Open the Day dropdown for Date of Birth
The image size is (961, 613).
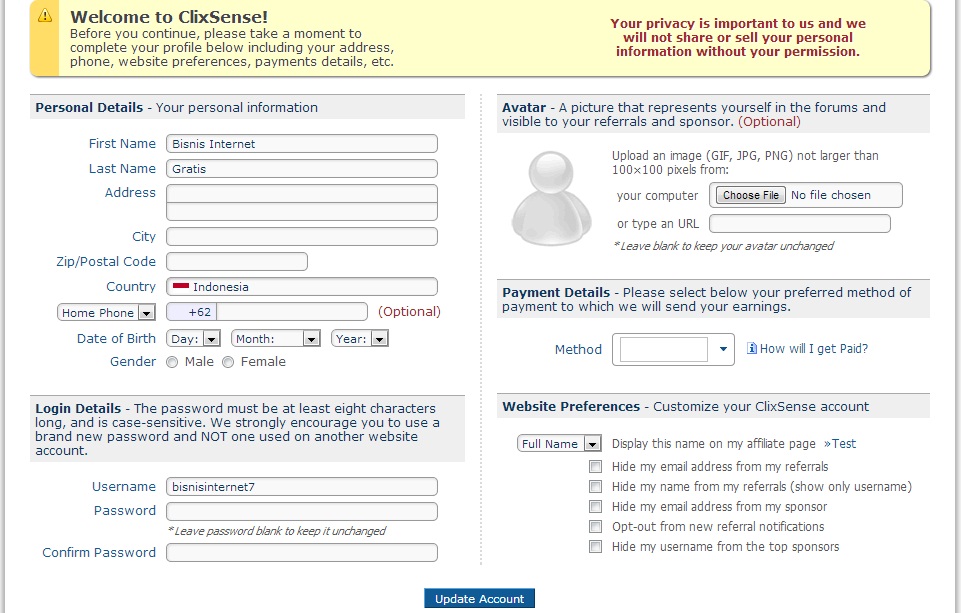193,338
